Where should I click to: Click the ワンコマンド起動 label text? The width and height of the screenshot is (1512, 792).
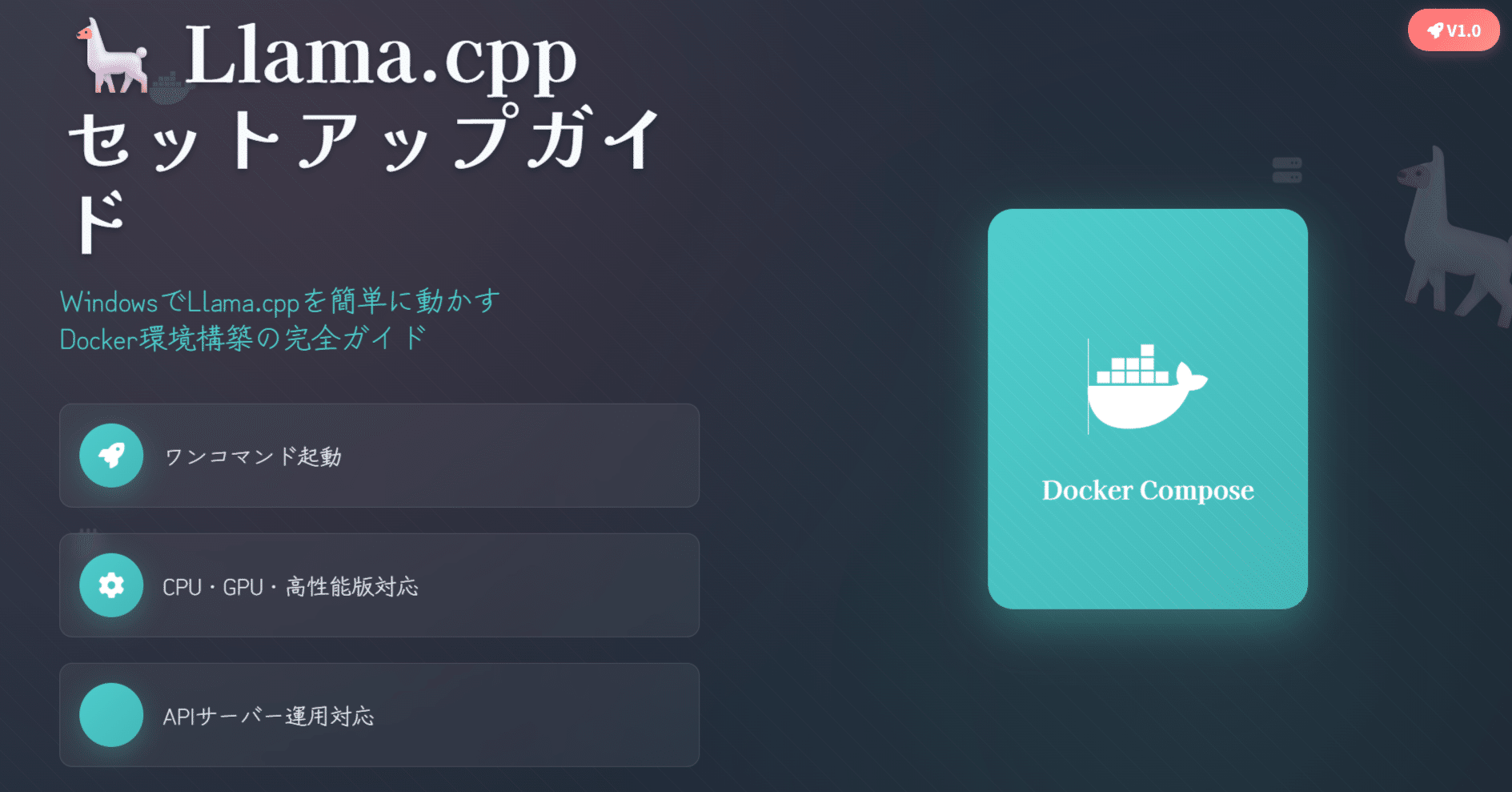click(253, 456)
